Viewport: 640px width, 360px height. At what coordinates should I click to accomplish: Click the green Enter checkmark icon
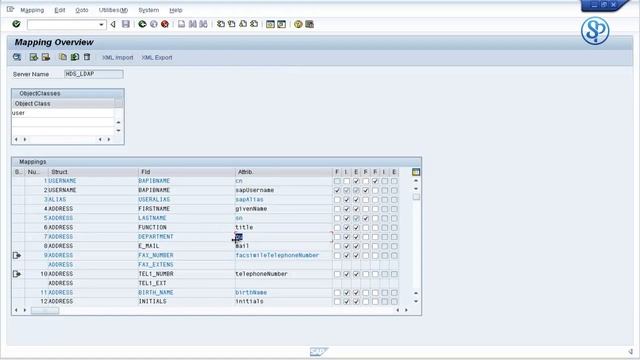point(16,24)
